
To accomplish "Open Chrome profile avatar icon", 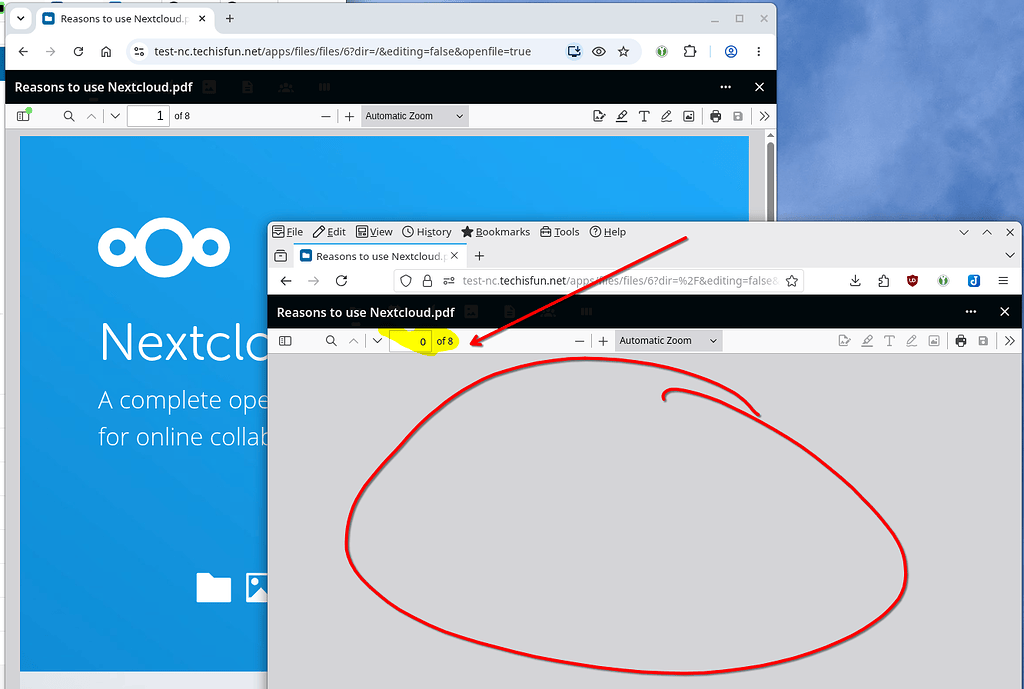I will [x=731, y=52].
